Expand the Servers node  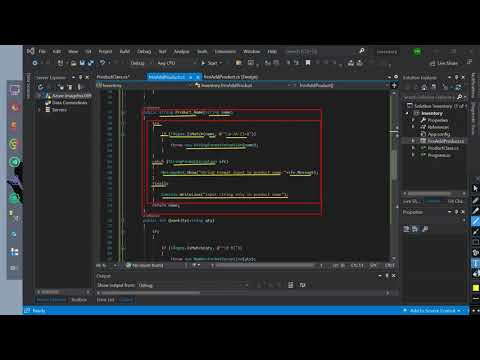pos(40,110)
